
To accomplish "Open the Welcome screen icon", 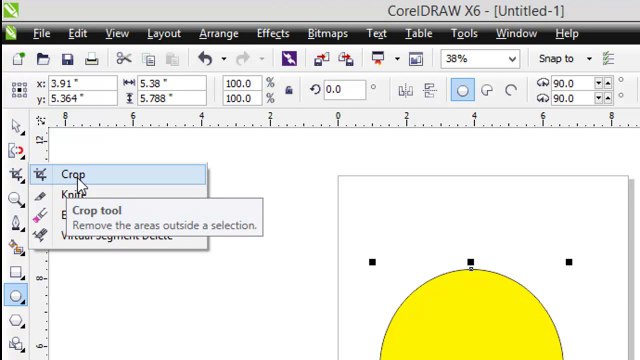I will [416, 59].
